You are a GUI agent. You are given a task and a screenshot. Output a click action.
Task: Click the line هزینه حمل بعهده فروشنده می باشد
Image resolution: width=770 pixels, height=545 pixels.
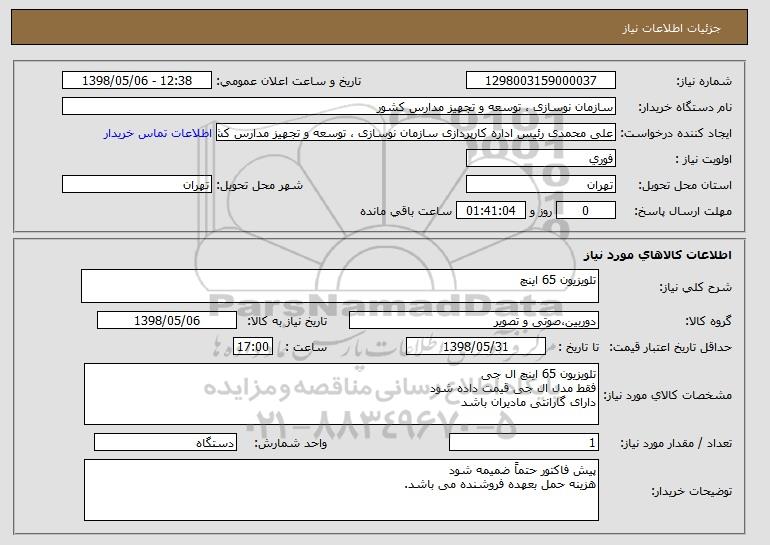[x=500, y=485]
